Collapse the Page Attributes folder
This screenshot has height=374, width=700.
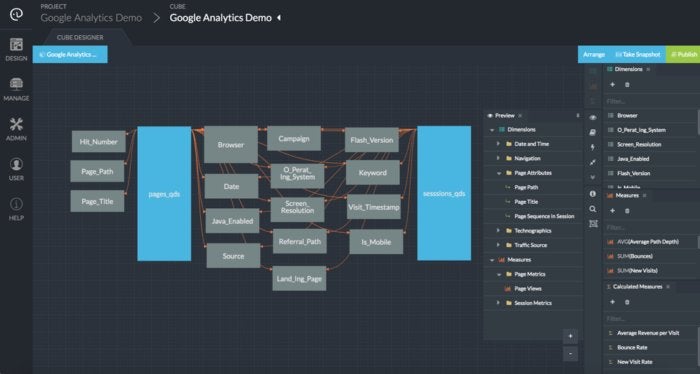tap(499, 173)
